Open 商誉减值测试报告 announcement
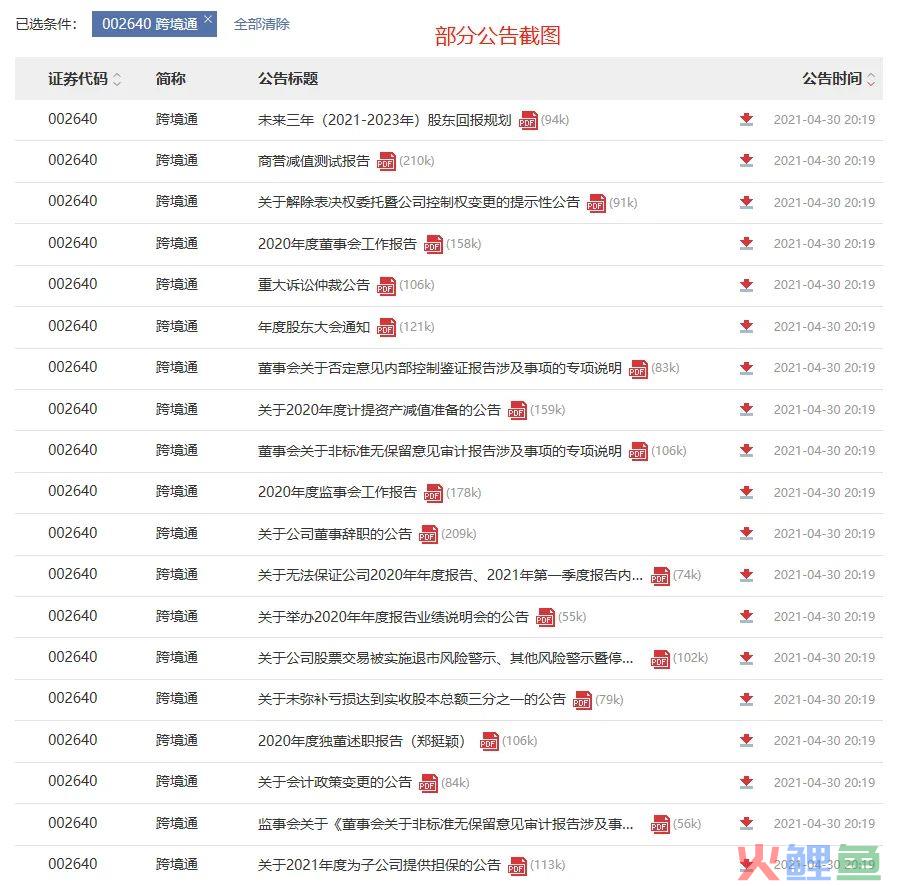905x886 pixels. 313,161
